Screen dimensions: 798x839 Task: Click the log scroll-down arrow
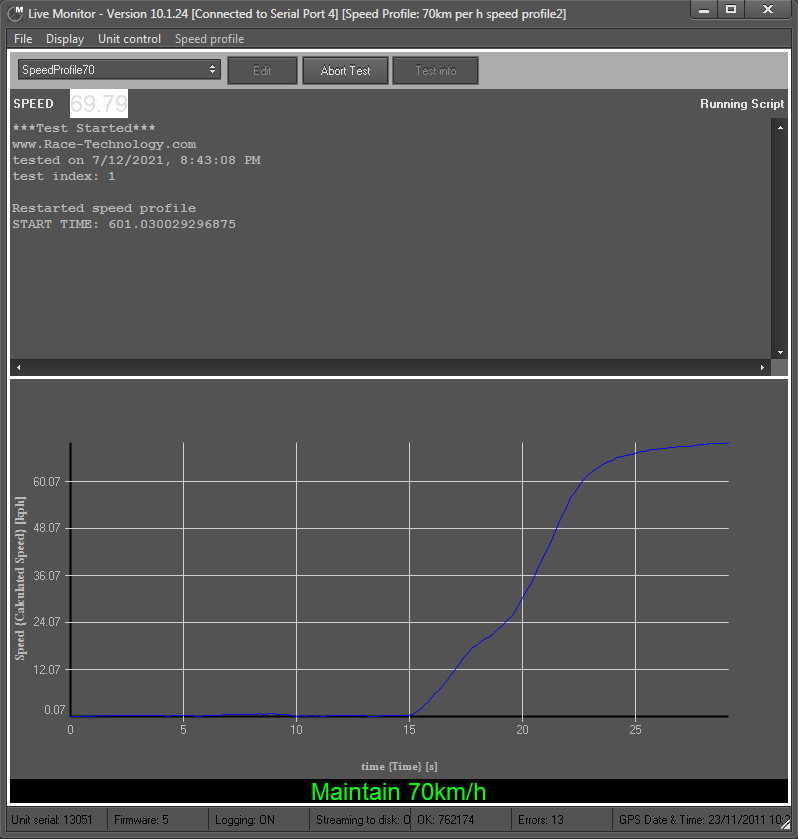(x=780, y=352)
